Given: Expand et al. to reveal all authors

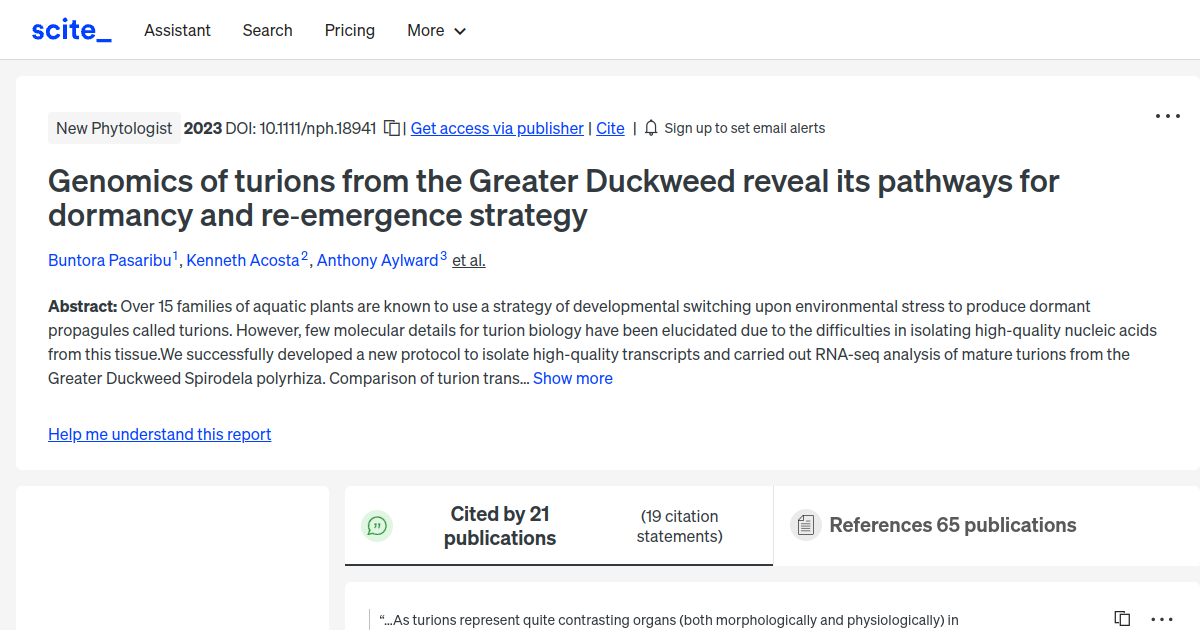Looking at the screenshot, I should click(468, 260).
